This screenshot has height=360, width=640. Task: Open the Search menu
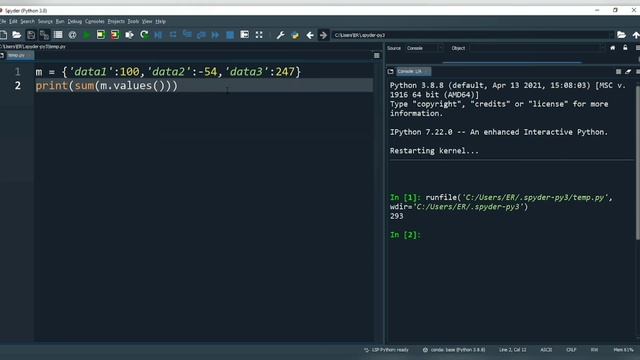pyautogui.click(x=27, y=21)
